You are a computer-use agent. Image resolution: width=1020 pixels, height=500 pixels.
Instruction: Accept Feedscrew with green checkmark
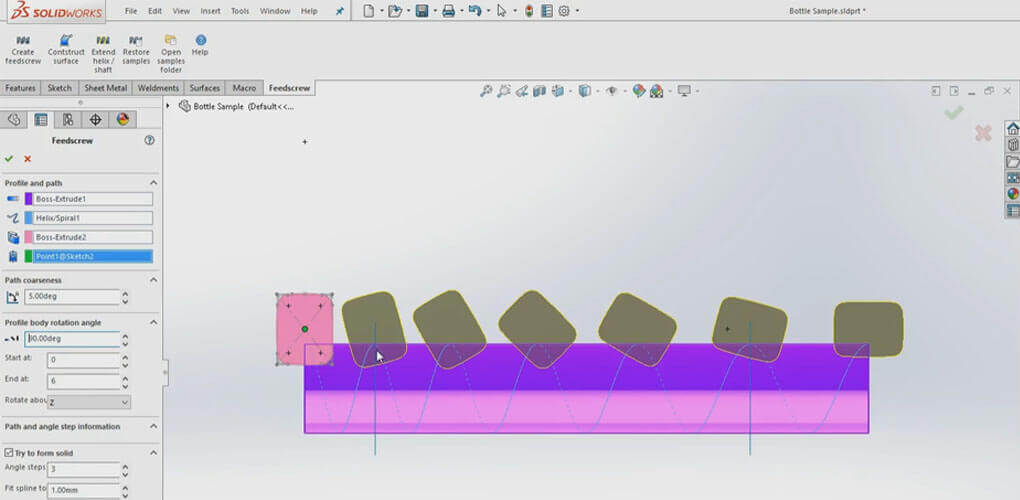pos(8,159)
